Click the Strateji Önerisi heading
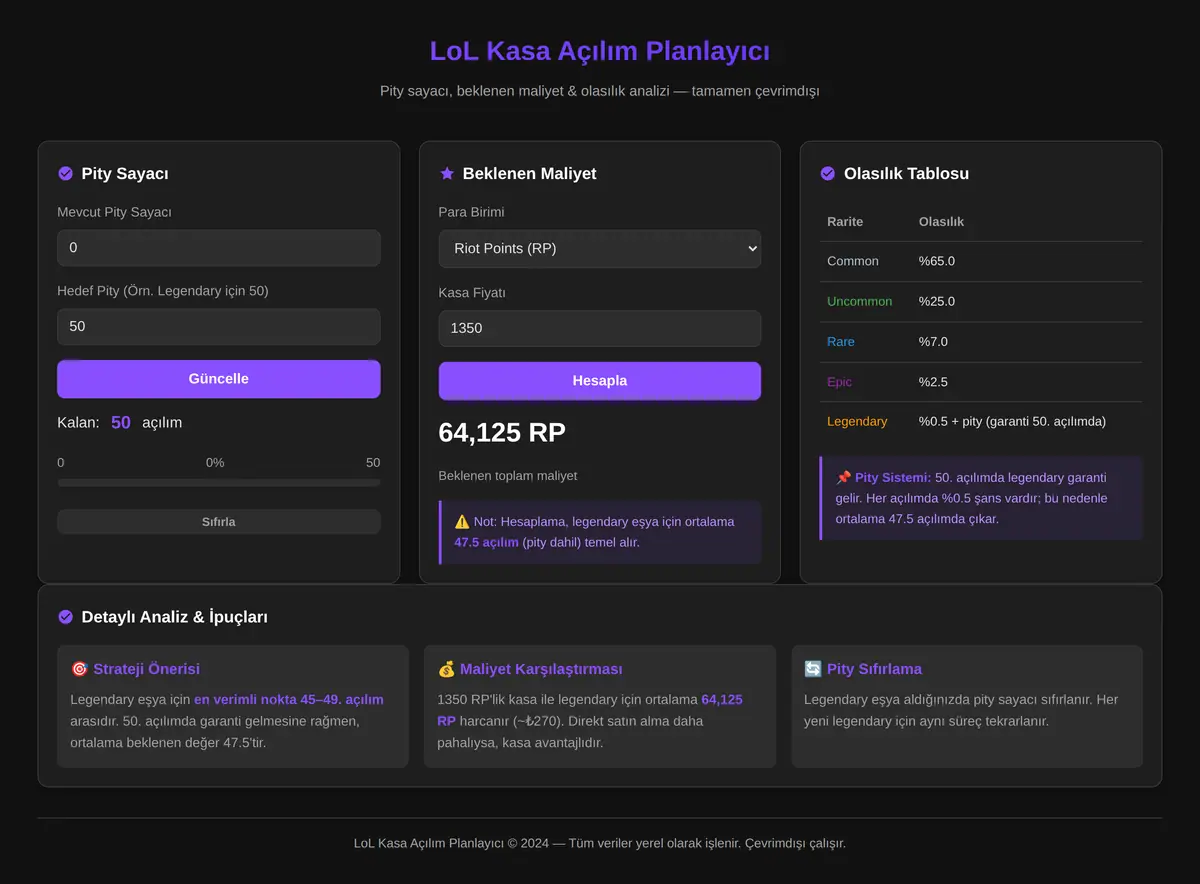The image size is (1200, 884). pos(147,669)
